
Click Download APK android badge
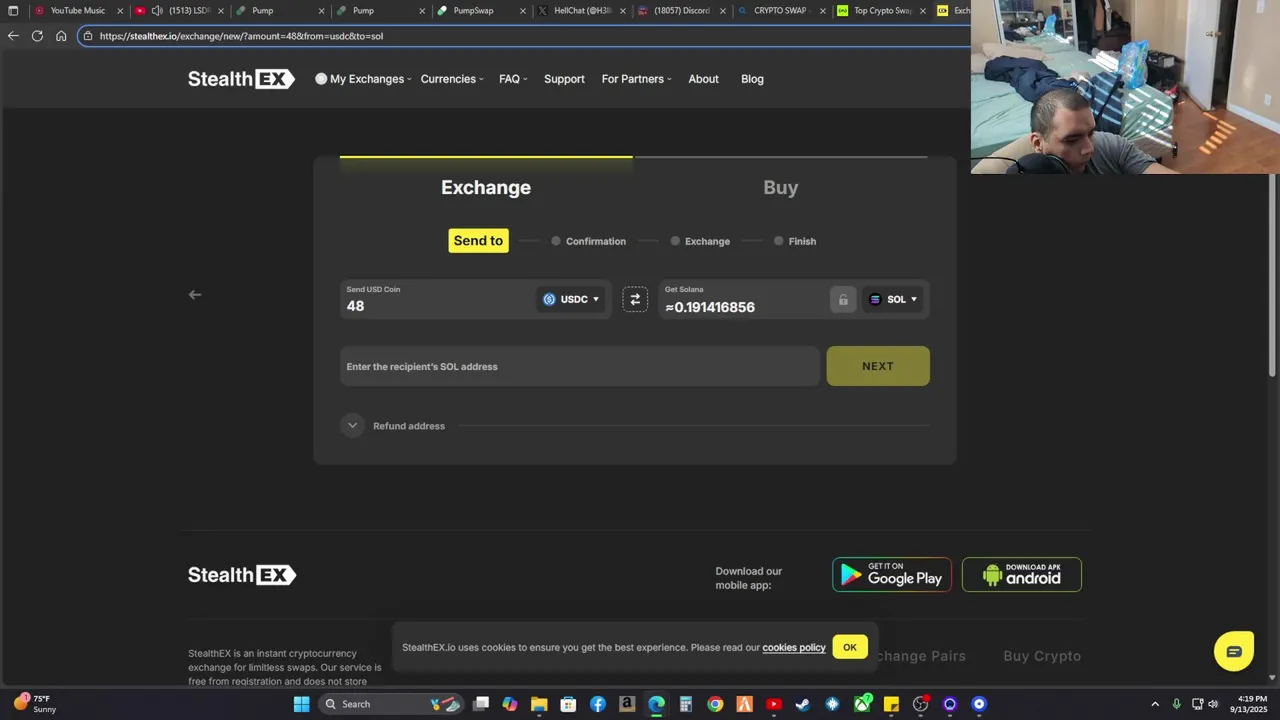(1022, 575)
